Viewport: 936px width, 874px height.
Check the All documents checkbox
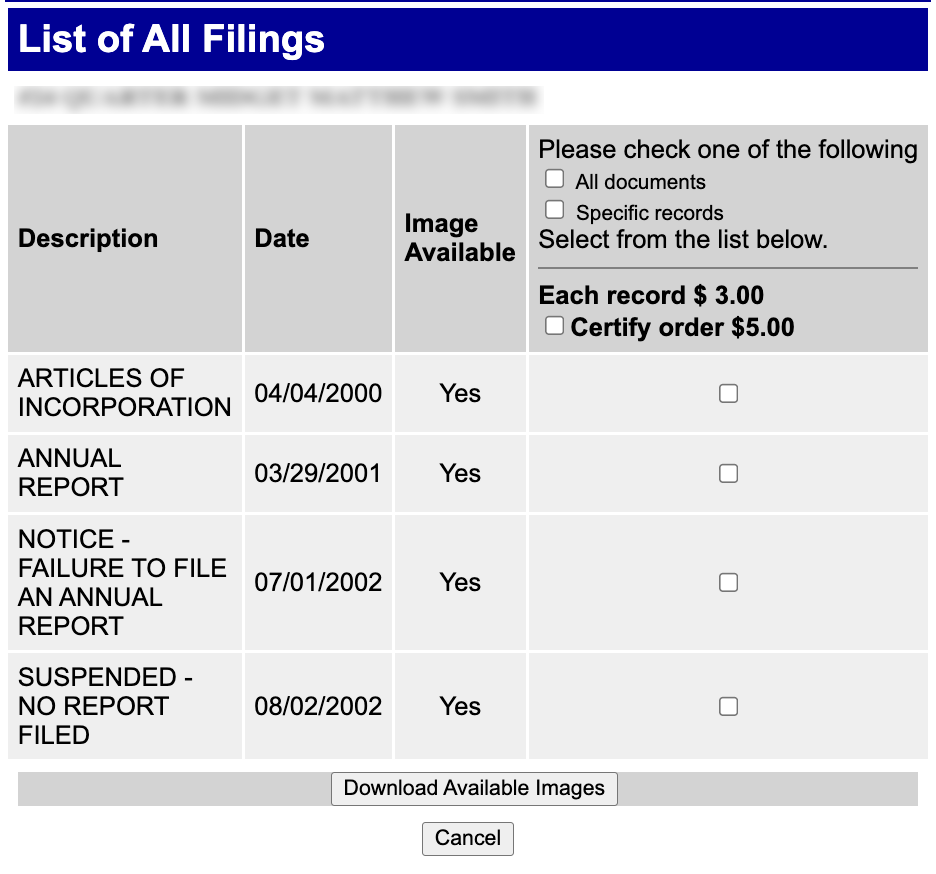(x=554, y=179)
